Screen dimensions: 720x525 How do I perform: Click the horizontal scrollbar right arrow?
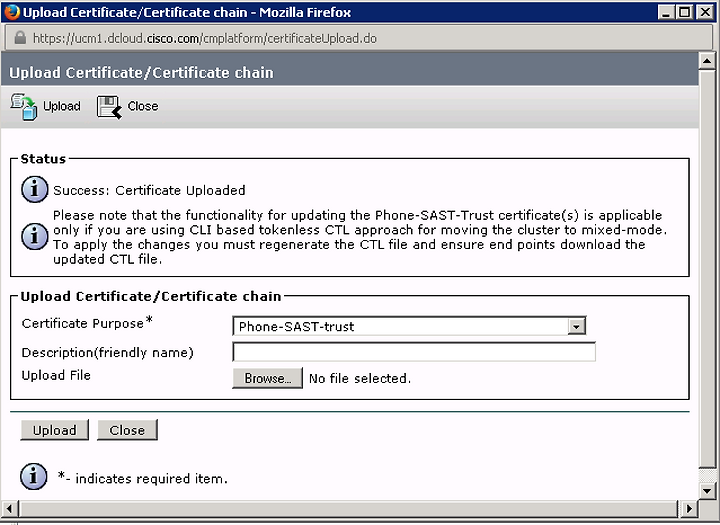(x=688, y=508)
